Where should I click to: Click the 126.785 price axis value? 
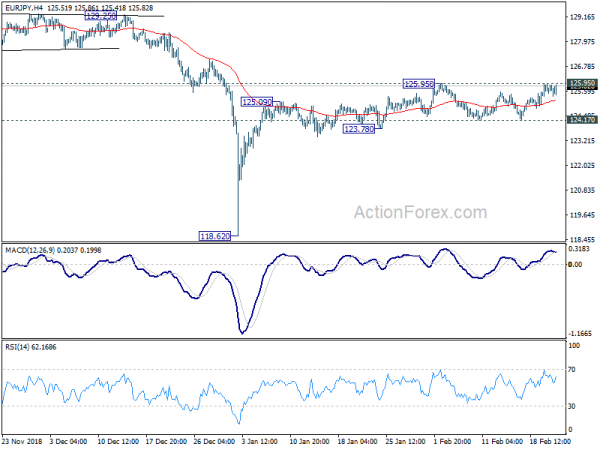tap(582, 67)
